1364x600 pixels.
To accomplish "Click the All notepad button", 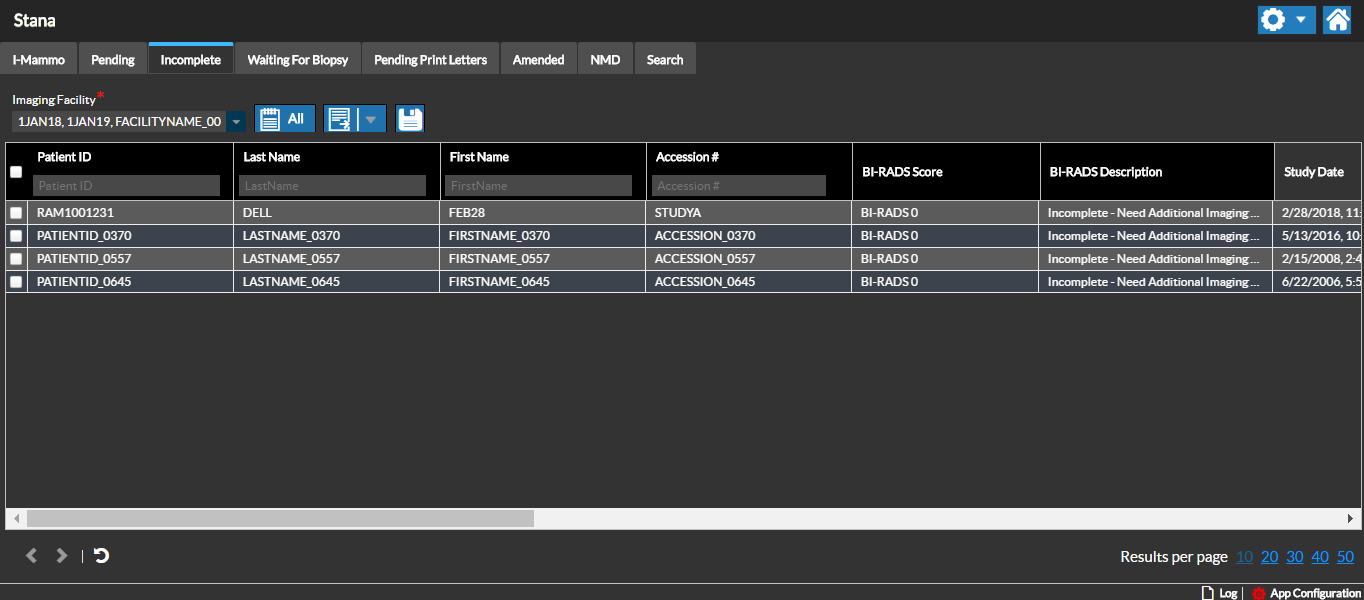I will pyautogui.click(x=285, y=119).
